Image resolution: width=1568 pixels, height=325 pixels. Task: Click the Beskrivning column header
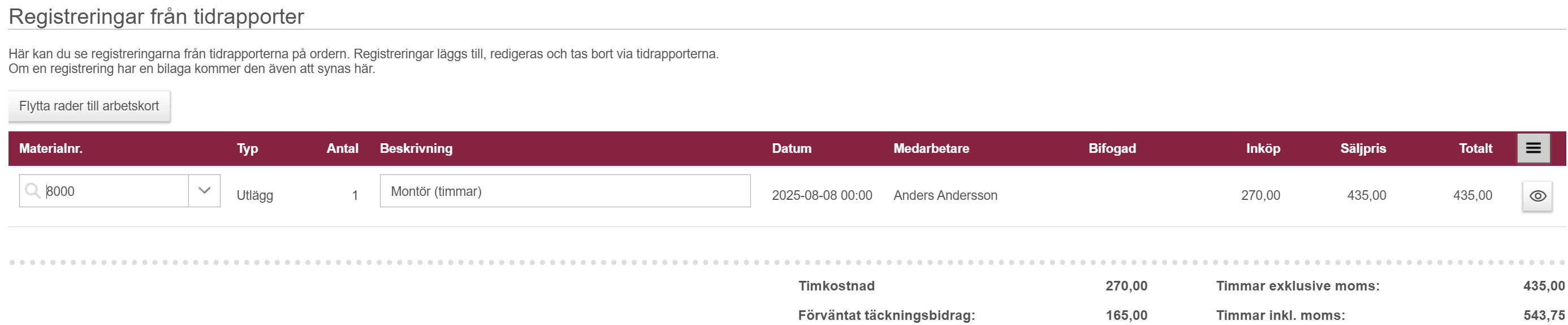(416, 148)
